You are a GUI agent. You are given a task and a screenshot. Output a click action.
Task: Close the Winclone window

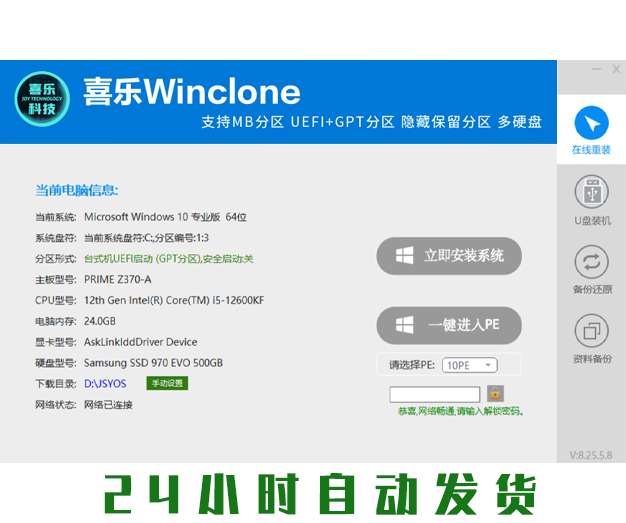coord(616,69)
